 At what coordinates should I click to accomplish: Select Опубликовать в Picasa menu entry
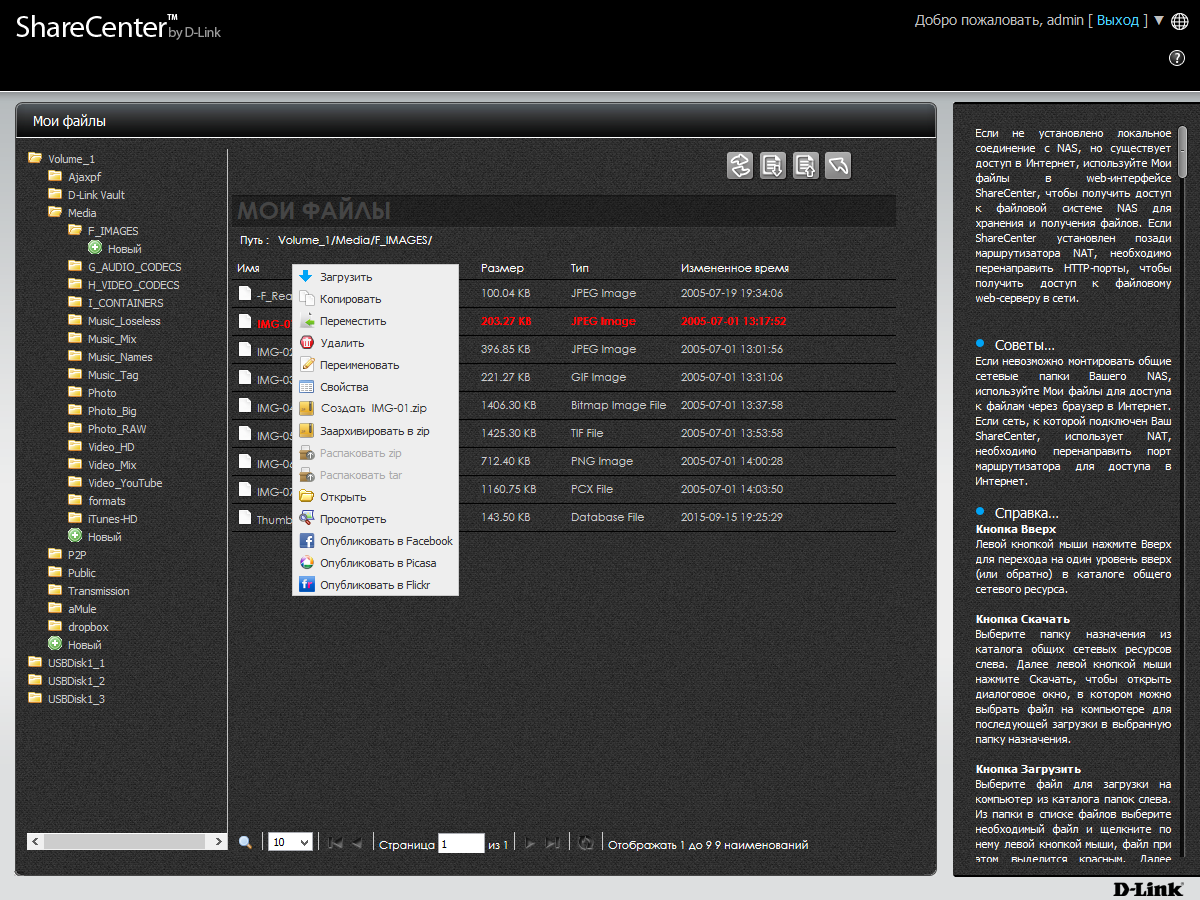(375, 563)
